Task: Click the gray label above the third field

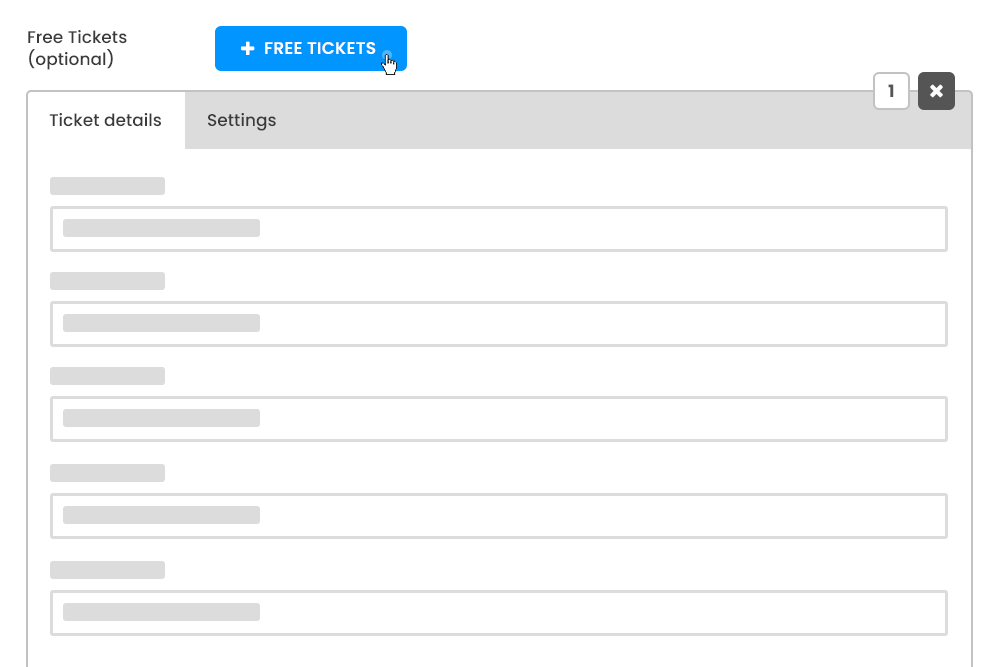Action: (107, 376)
